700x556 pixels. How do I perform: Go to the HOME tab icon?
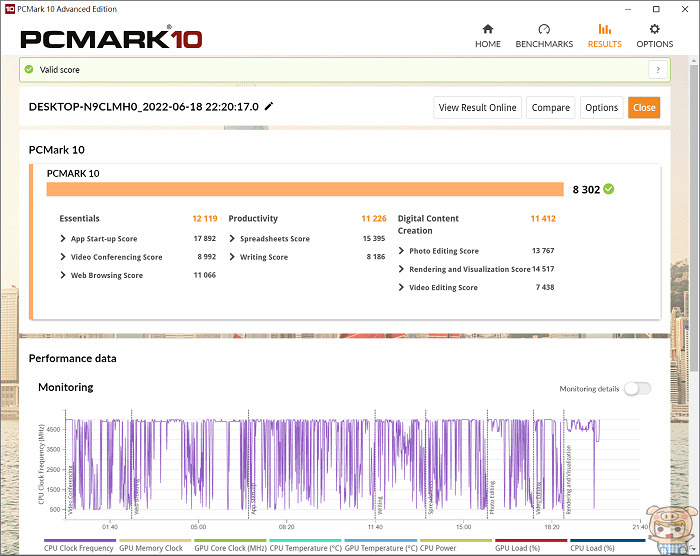[488, 29]
